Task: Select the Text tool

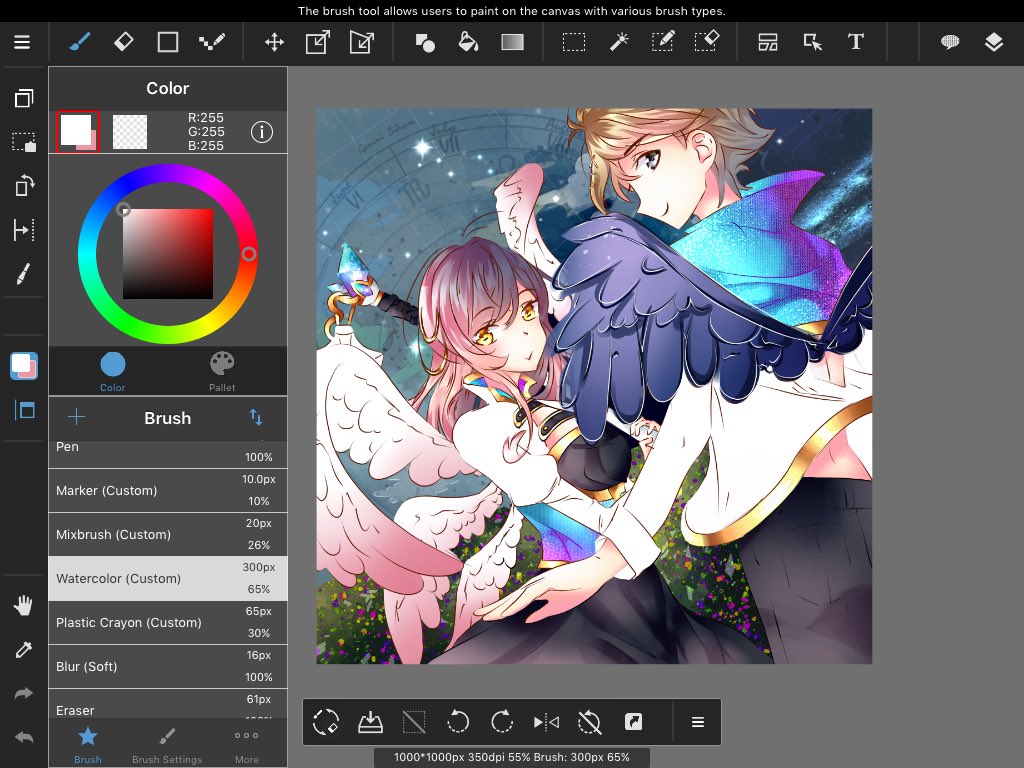Action: coord(856,42)
